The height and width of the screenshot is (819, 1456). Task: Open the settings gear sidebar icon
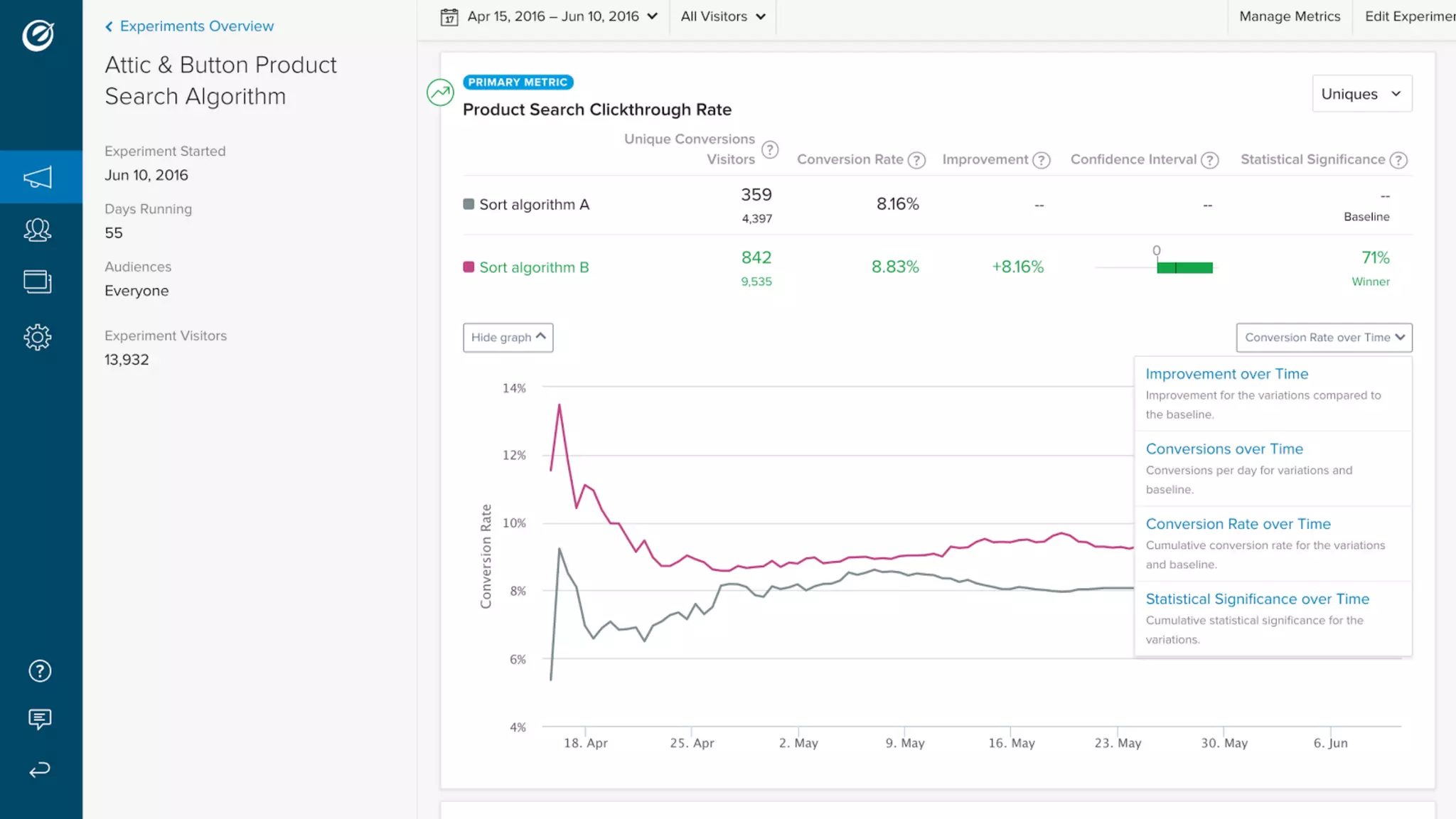(x=38, y=337)
